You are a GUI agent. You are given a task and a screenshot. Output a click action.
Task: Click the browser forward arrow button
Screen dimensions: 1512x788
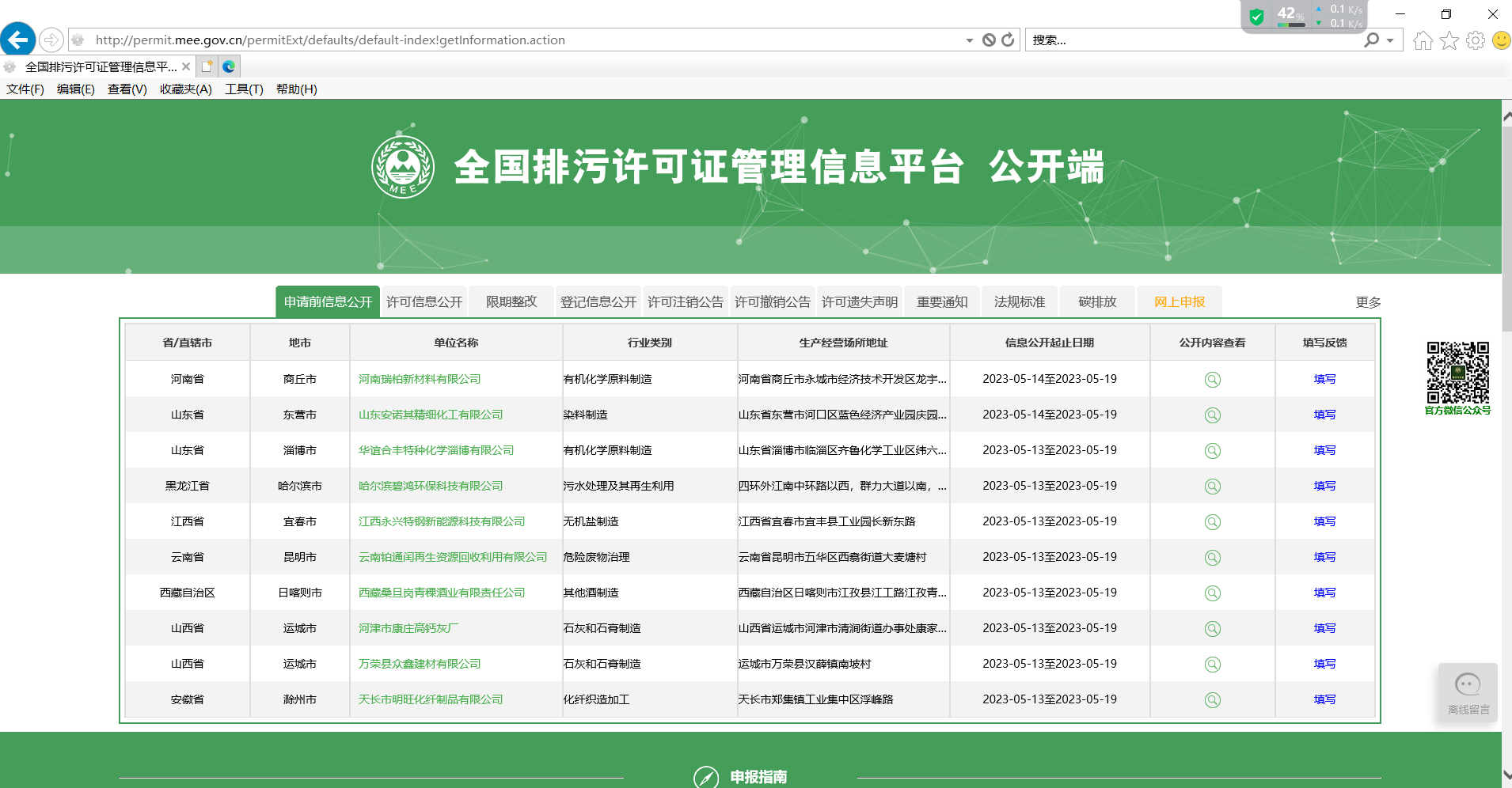(51, 40)
